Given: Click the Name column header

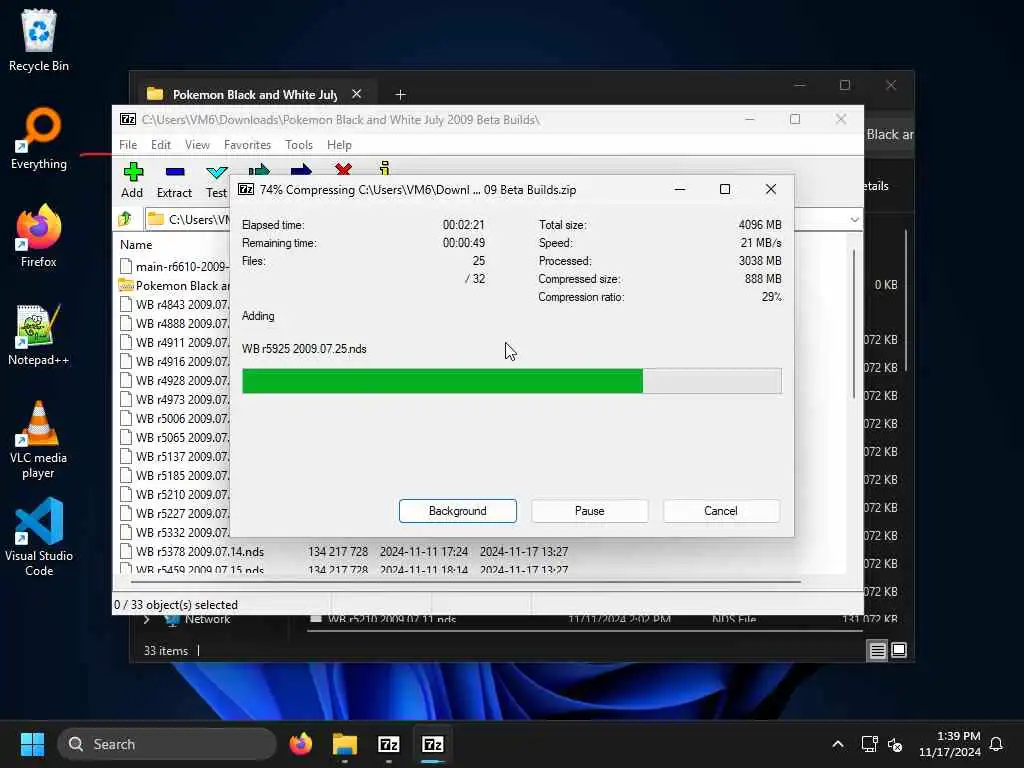Looking at the screenshot, I should [136, 245].
